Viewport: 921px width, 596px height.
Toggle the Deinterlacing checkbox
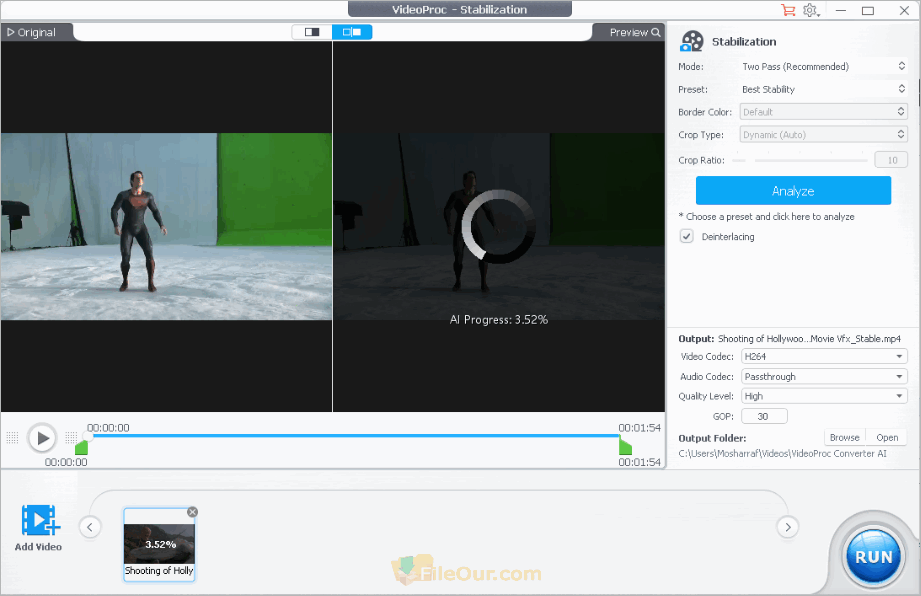point(686,236)
